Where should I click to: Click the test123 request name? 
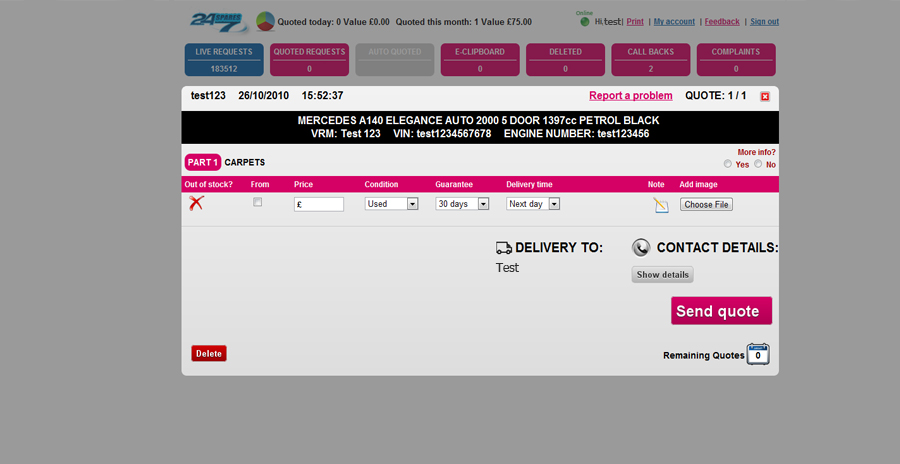click(x=208, y=96)
